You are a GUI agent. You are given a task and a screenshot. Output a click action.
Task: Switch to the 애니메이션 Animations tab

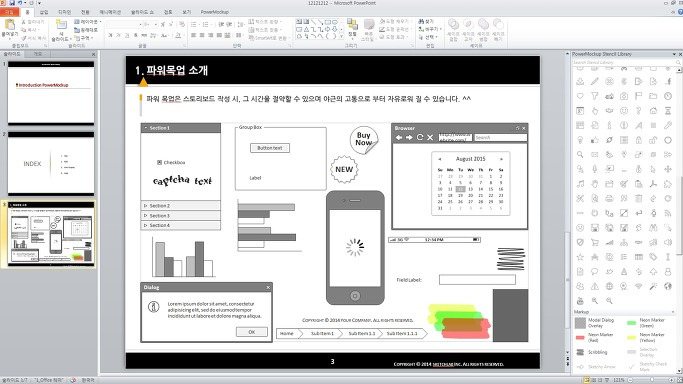(x=110, y=12)
